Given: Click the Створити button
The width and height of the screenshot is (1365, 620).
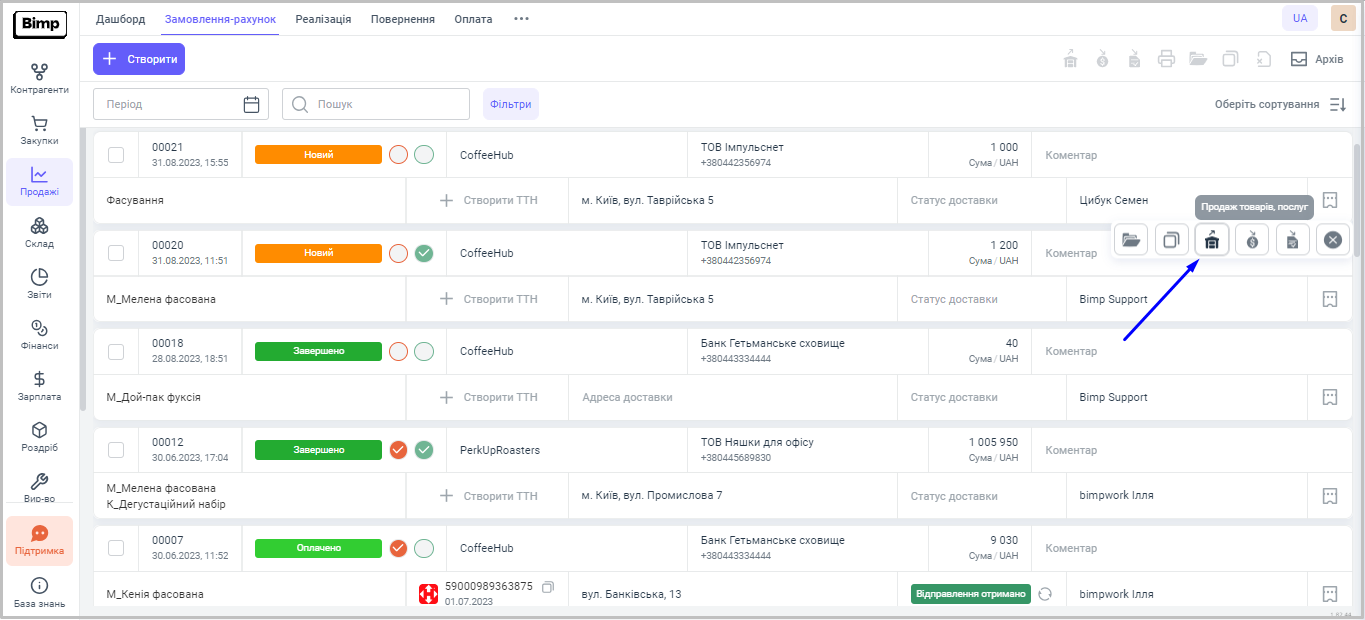Looking at the screenshot, I should [139, 59].
